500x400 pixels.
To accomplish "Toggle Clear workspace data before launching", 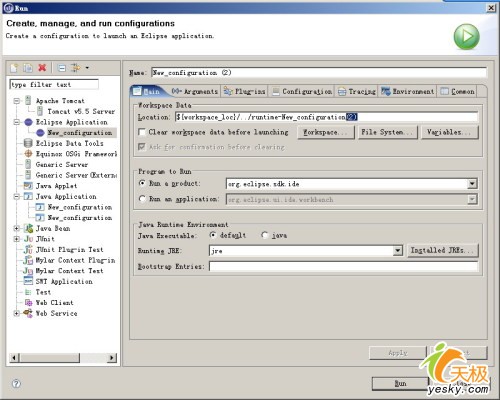I will click(x=142, y=132).
